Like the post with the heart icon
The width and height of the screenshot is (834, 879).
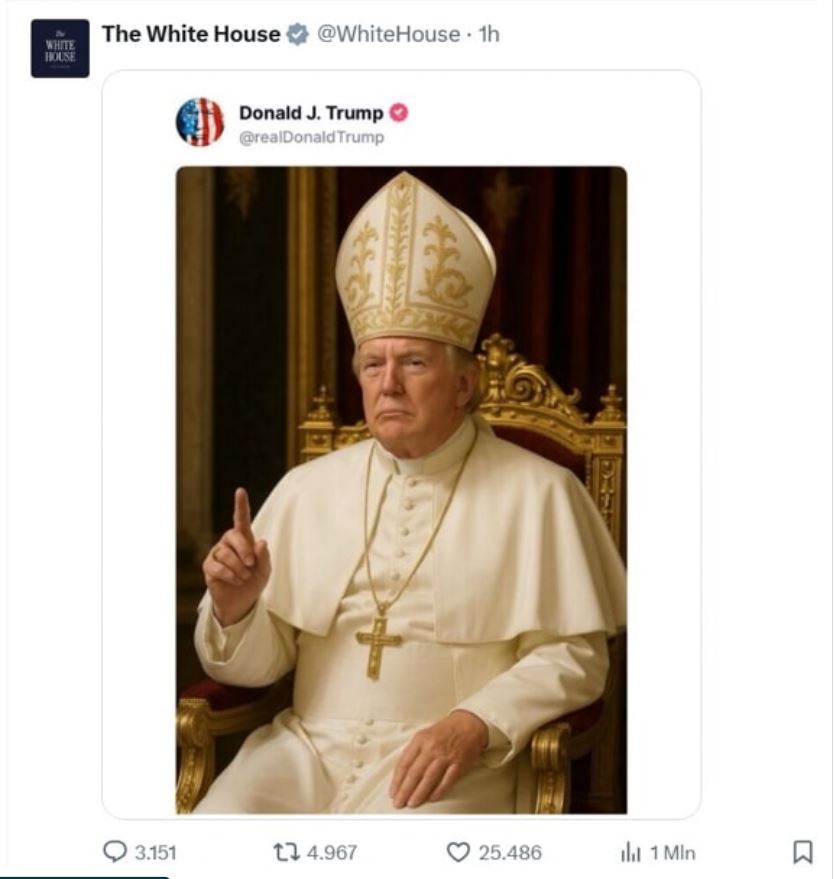click(458, 852)
